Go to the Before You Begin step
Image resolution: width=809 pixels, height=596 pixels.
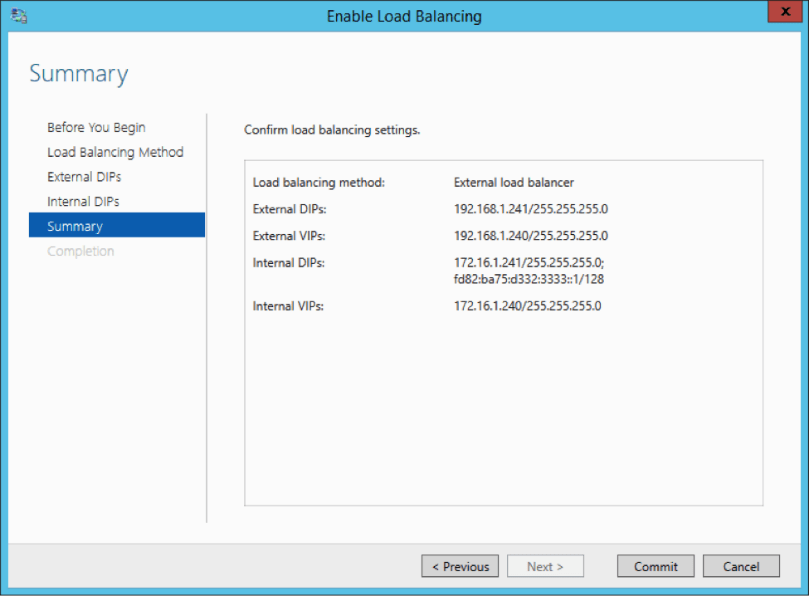coord(96,128)
